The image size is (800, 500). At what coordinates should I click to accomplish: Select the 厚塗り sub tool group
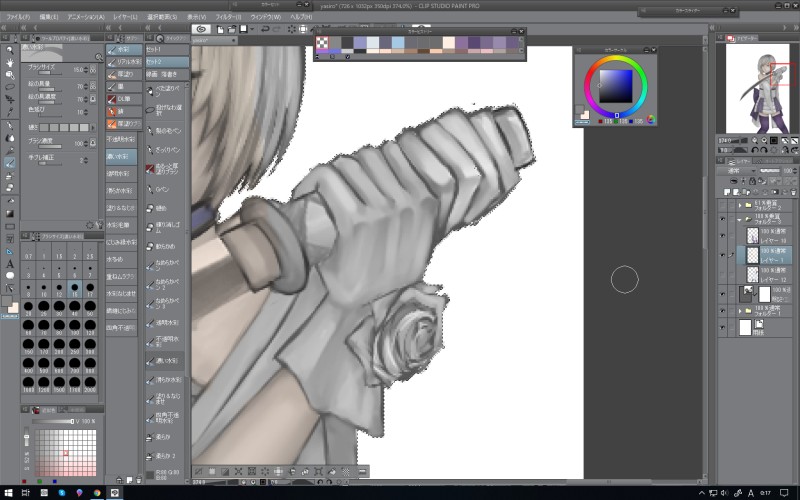click(124, 74)
